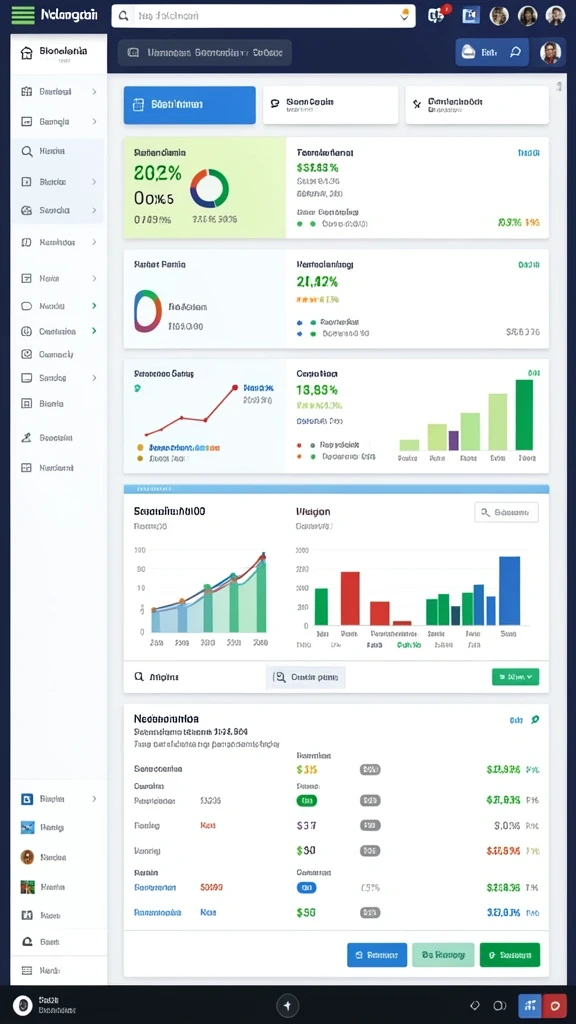This screenshot has width=576, height=1024.
Task: Open the blue square icon in the top bar
Action: pos(471,16)
